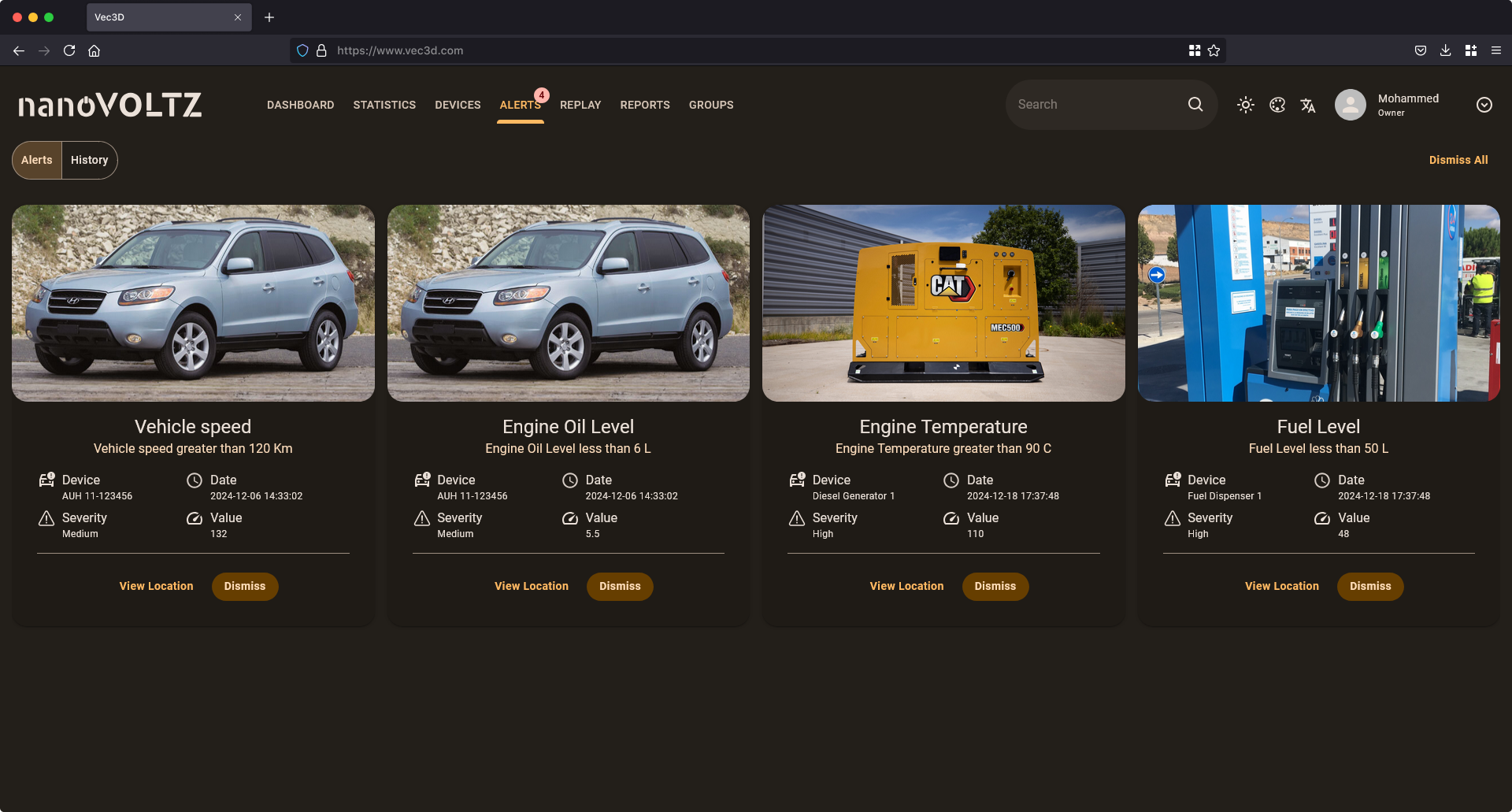The image size is (1512, 812).
Task: Dismiss the Vehicle speed alert
Action: 245,586
